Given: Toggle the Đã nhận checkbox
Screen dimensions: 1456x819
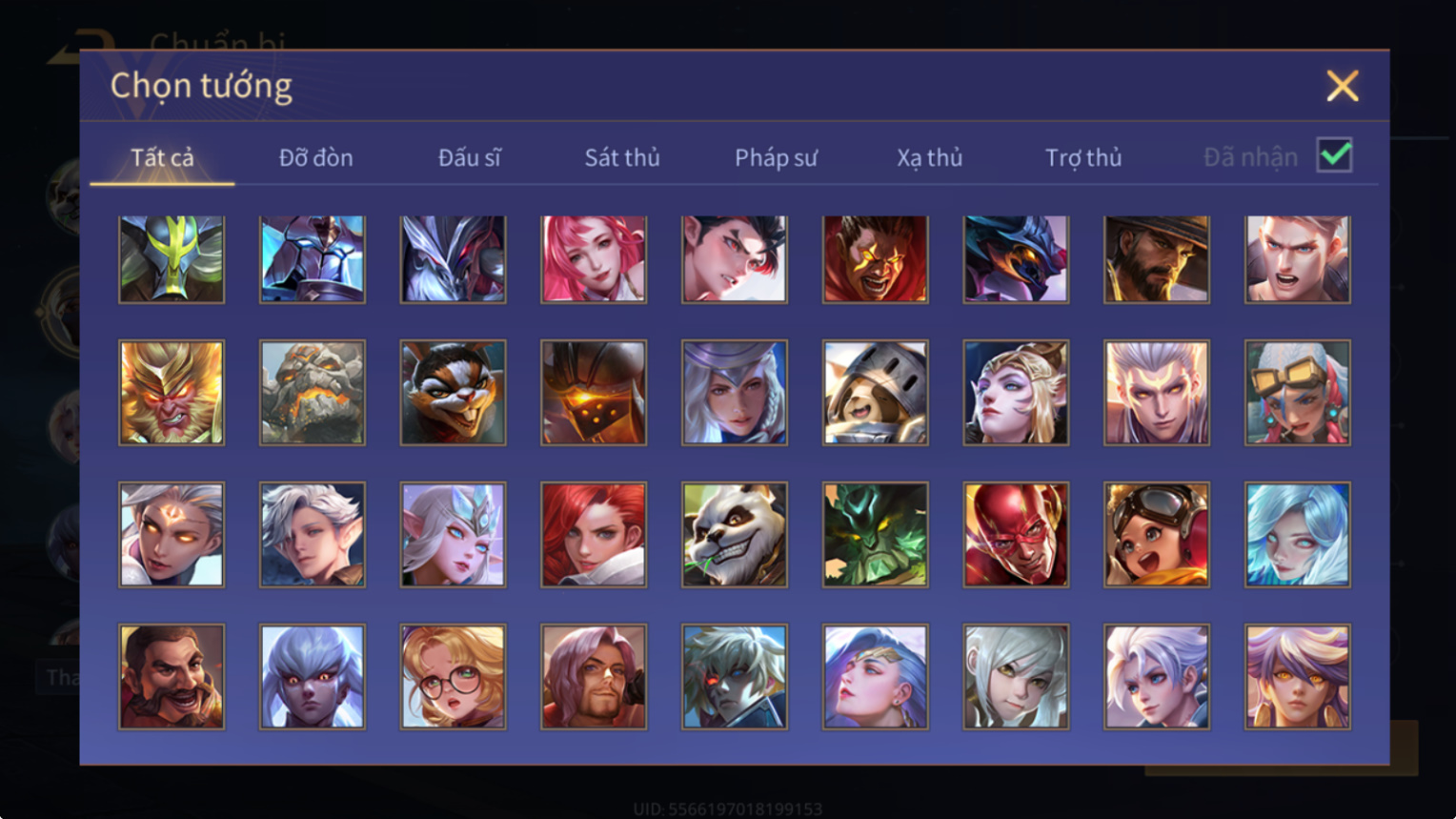Looking at the screenshot, I should (1334, 154).
